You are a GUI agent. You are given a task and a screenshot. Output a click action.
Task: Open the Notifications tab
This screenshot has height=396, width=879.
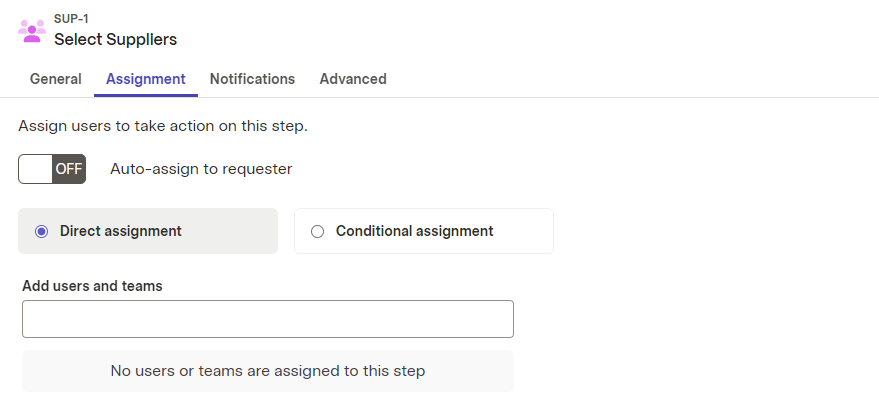tap(252, 79)
